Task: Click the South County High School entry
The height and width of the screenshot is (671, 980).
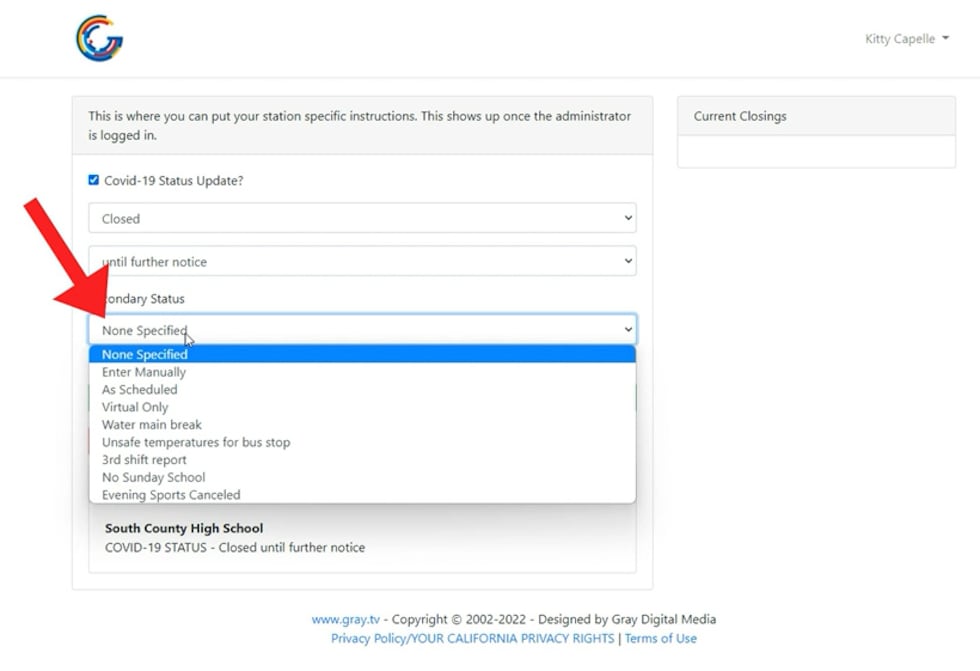Action: point(184,528)
